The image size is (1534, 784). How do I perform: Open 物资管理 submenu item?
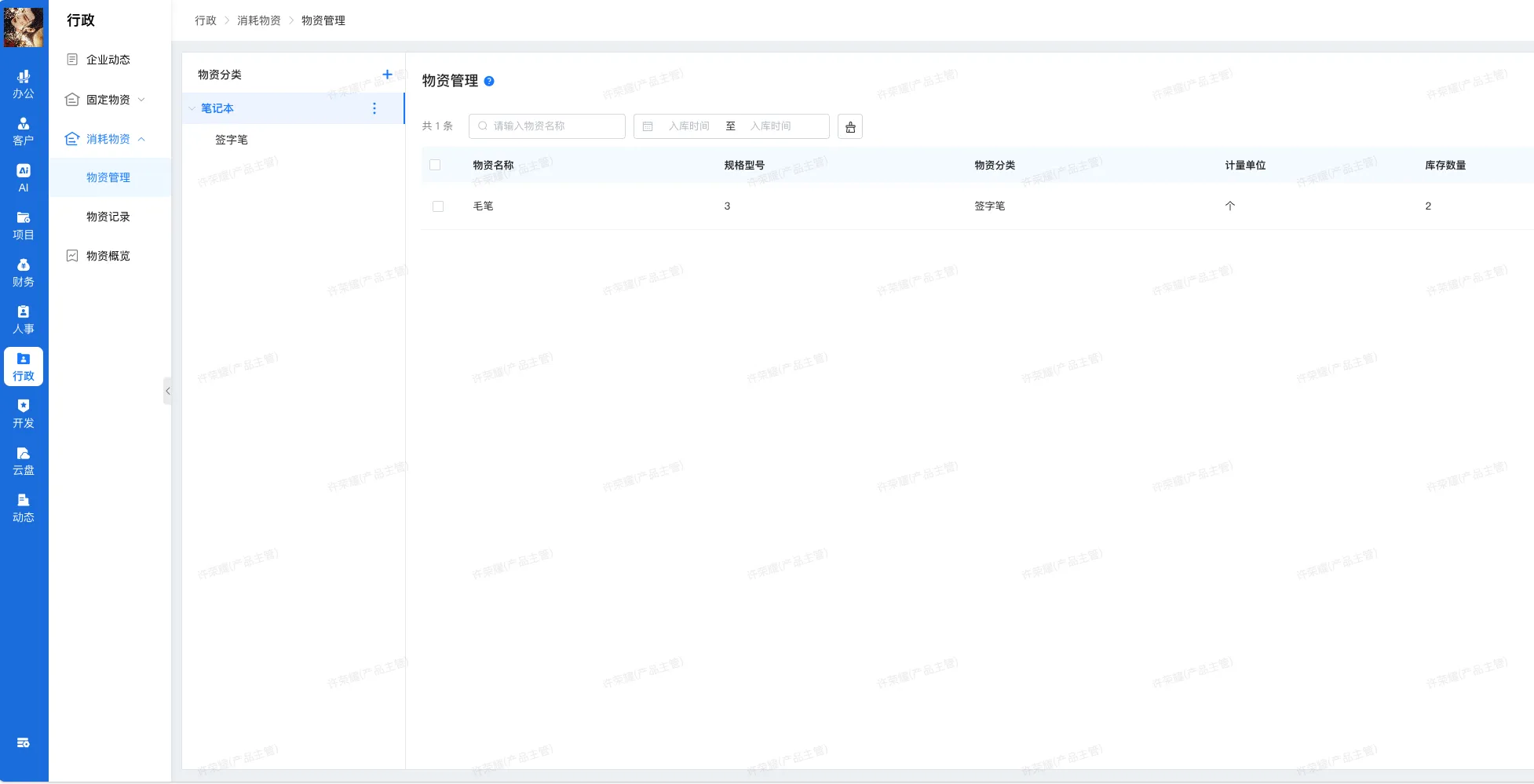tap(110, 177)
